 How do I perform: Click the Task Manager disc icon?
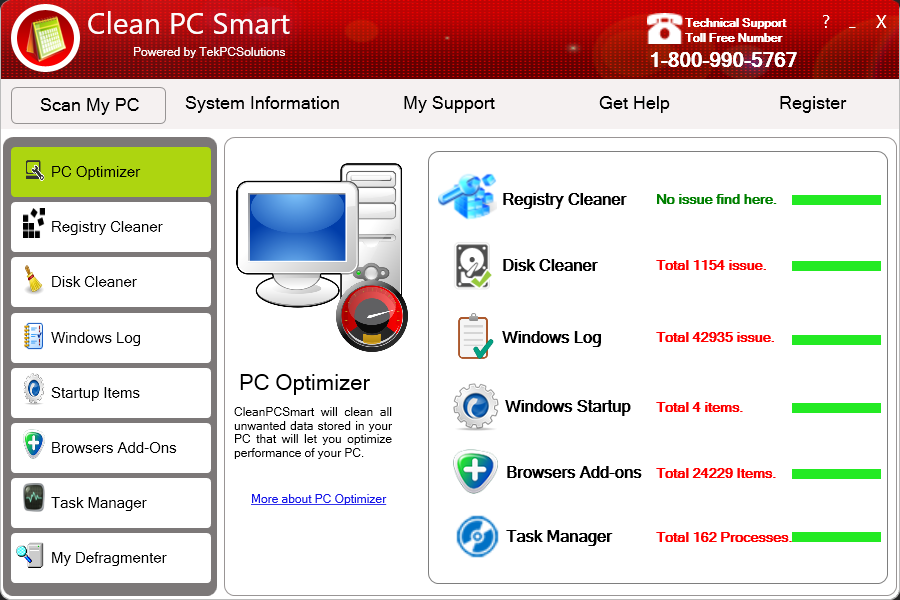tap(476, 537)
